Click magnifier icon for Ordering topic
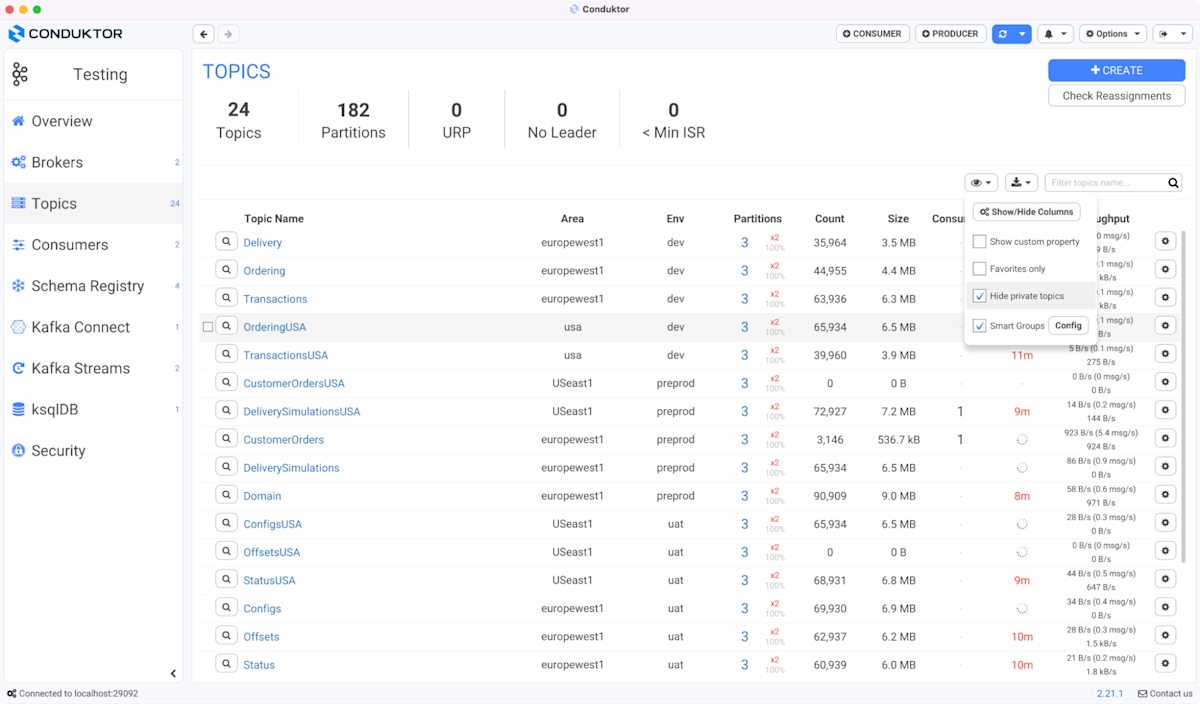This screenshot has width=1200, height=704. [226, 270]
